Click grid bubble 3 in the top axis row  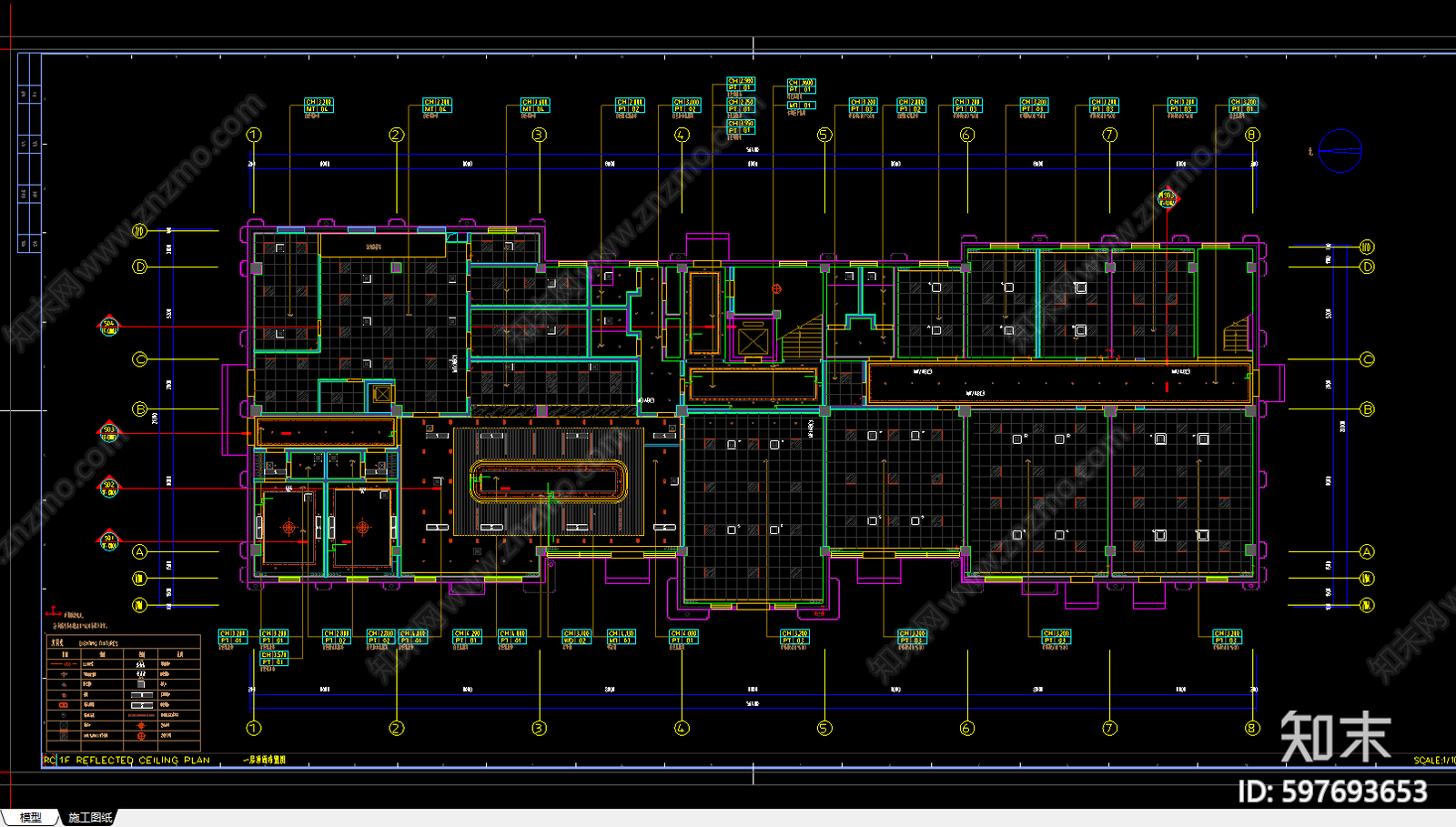540,135
